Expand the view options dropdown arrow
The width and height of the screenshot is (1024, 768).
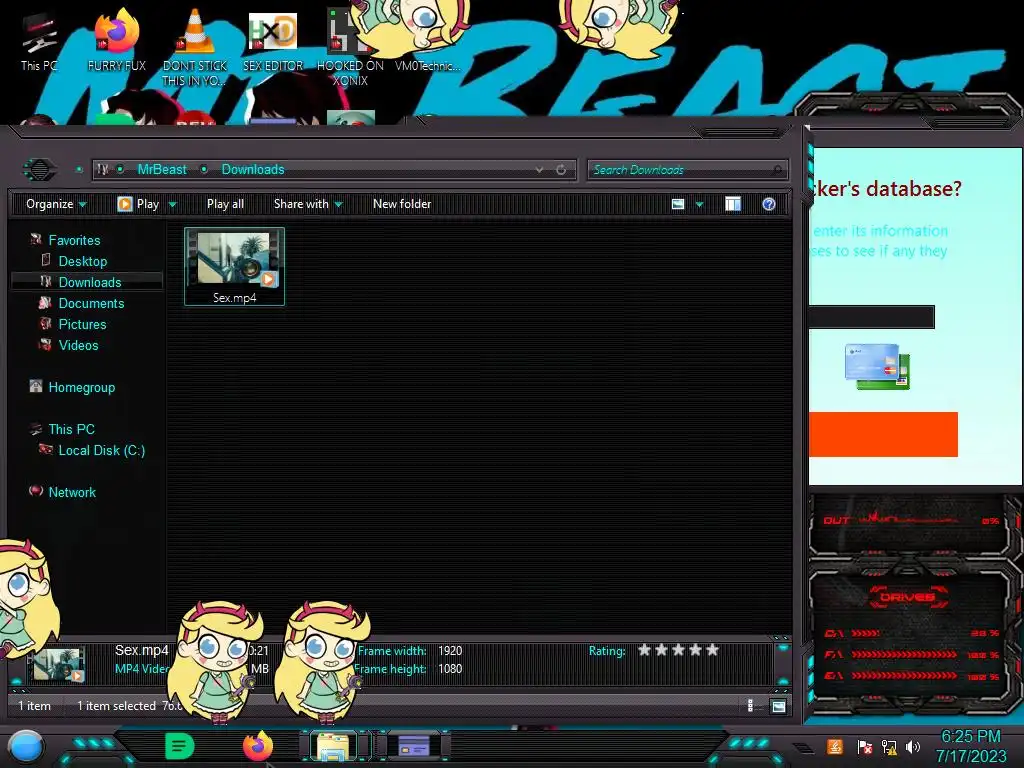pos(699,204)
